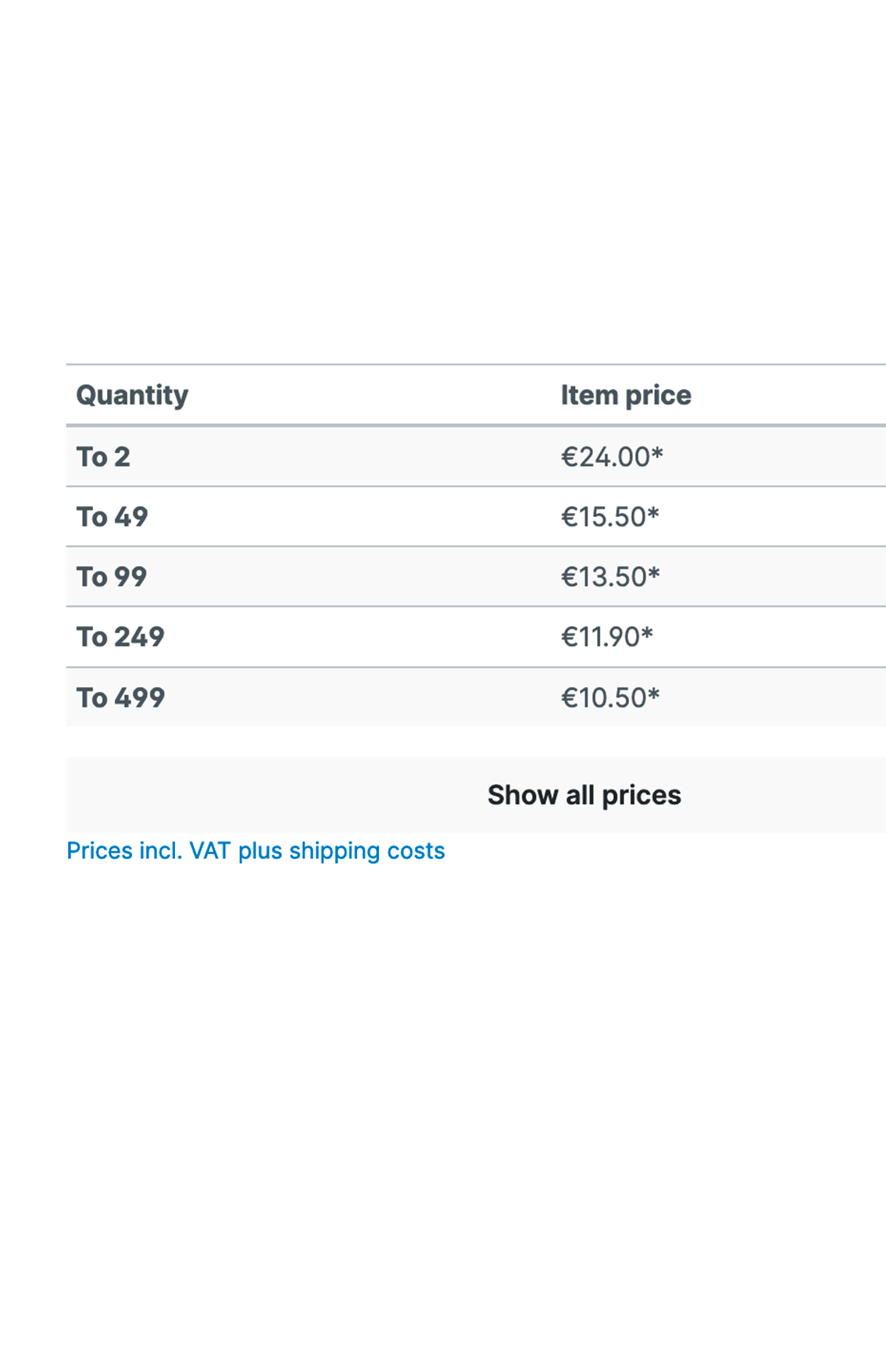Click the euro sign of the €24.00 price
Screen dimensions: 886x1372
click(x=569, y=457)
